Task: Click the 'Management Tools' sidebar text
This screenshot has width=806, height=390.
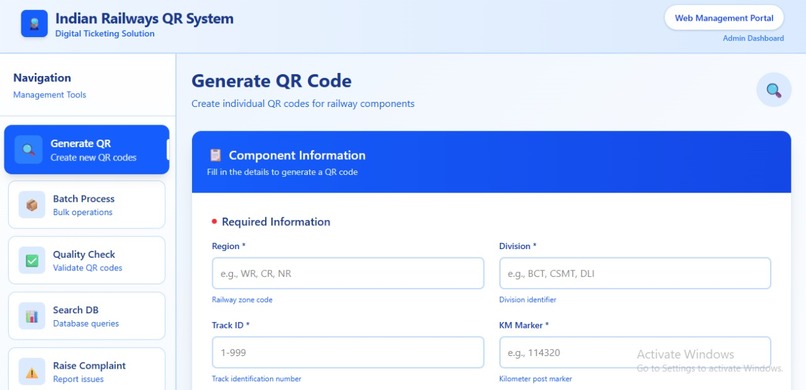Action: [50, 95]
